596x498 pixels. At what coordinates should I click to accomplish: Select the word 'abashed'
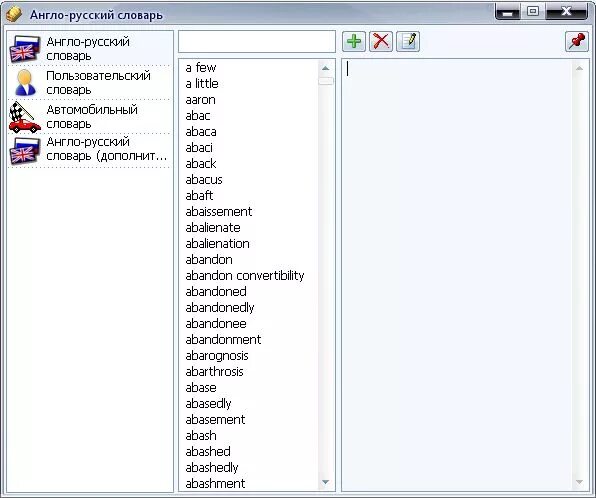[208, 451]
